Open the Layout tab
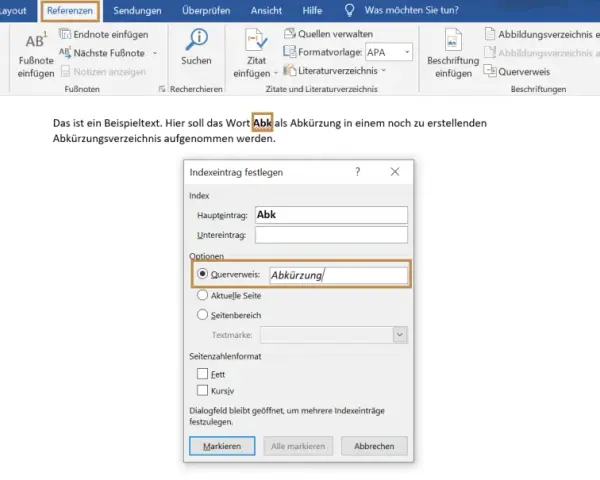 click(x=13, y=11)
